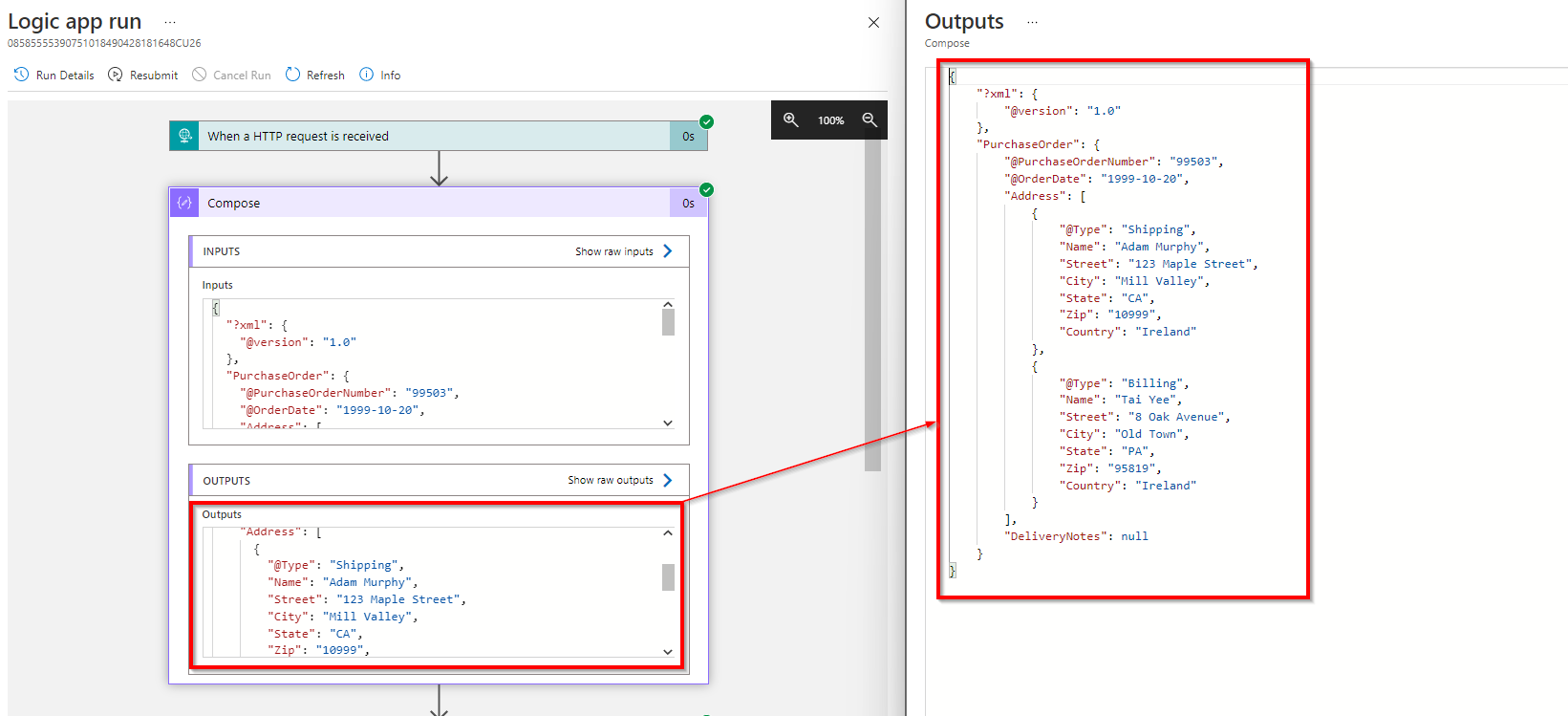Click "DeliveryNotes": null line

click(1076, 536)
